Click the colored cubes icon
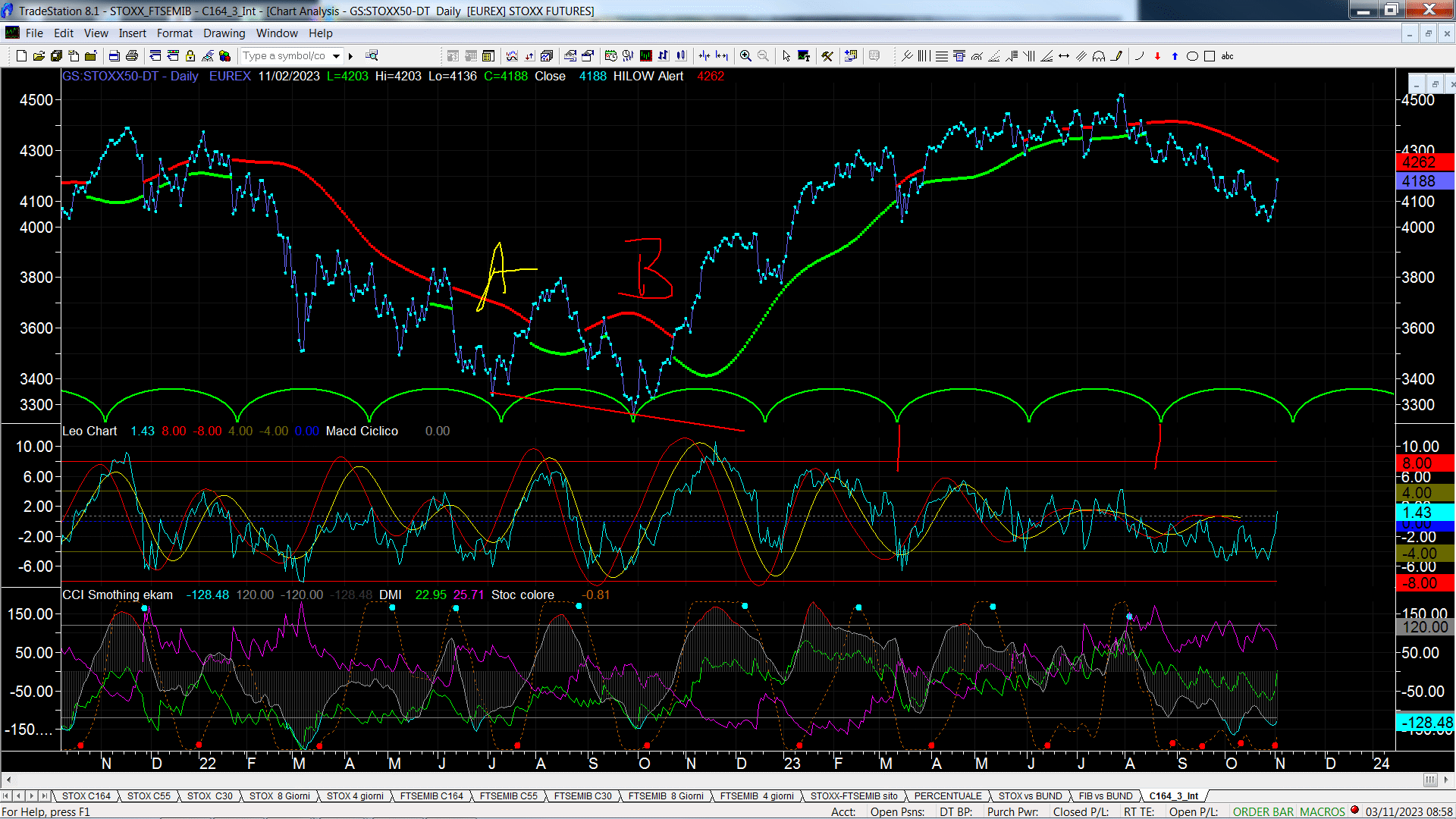This screenshot has width=1456, height=819. [224, 56]
